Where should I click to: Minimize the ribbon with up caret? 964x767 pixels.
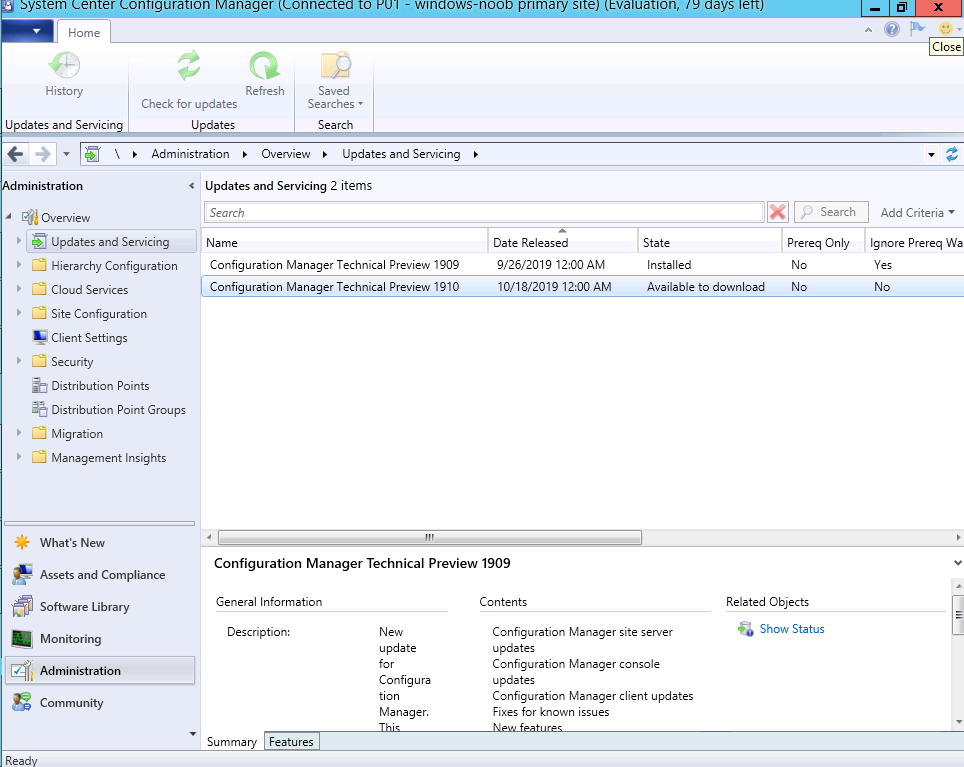868,30
